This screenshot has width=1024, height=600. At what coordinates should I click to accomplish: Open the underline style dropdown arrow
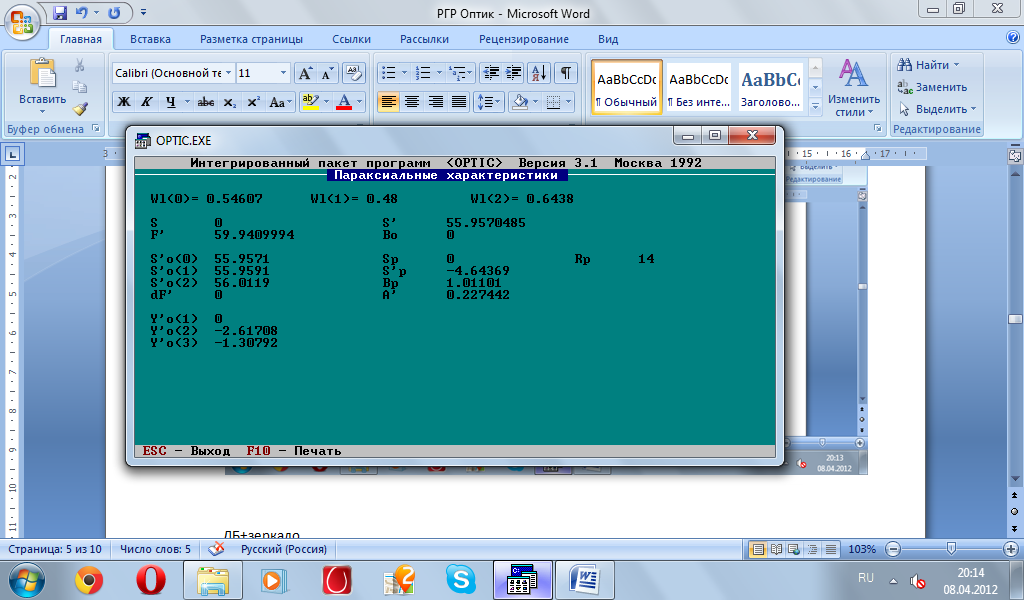point(187,102)
